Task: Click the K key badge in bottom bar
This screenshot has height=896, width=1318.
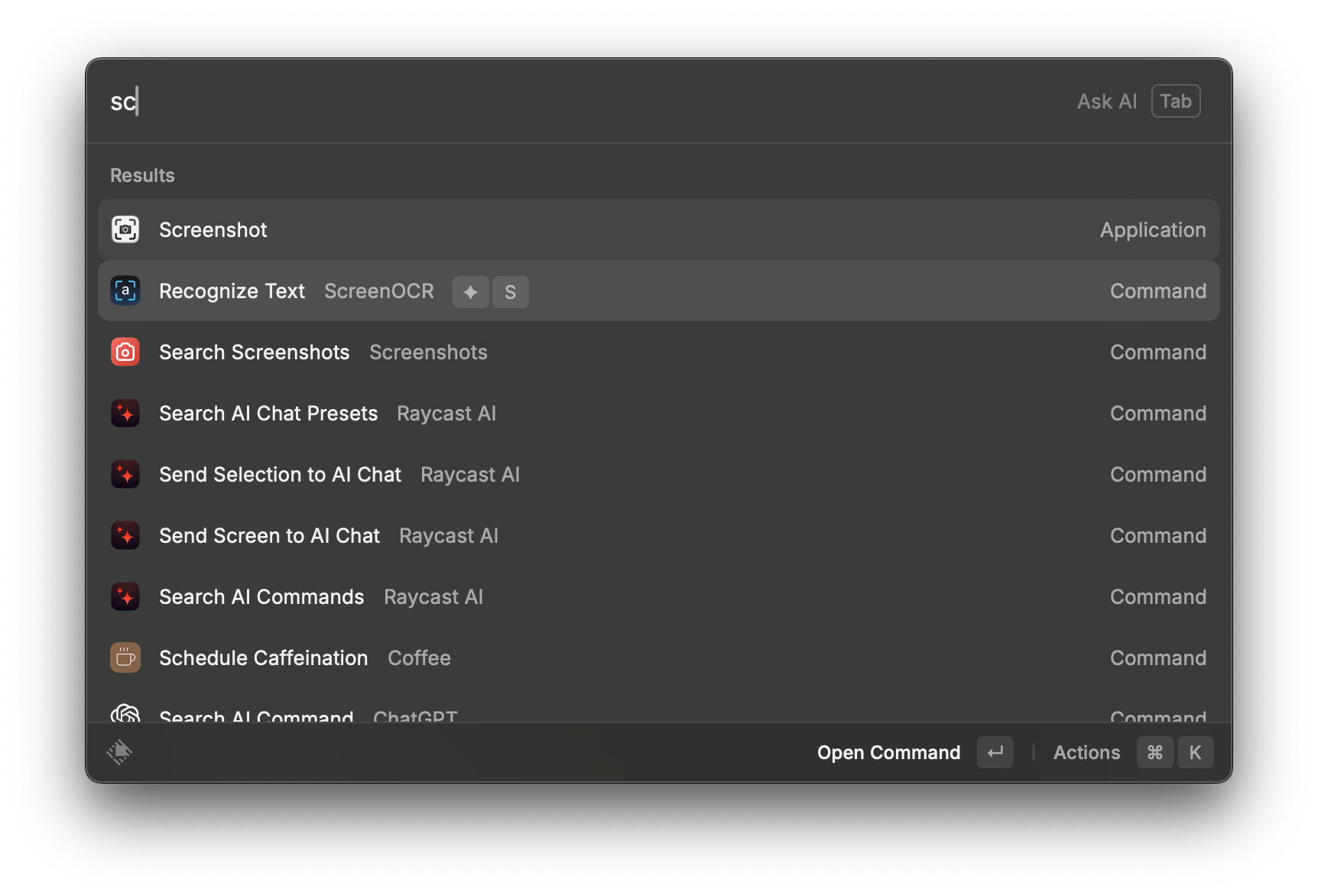Action: pyautogui.click(x=1195, y=752)
